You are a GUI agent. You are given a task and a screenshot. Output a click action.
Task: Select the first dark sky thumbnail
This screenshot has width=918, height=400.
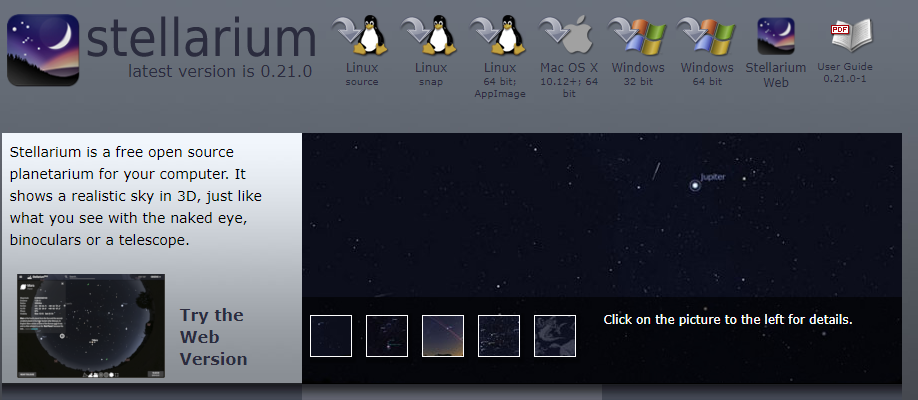[x=331, y=336]
